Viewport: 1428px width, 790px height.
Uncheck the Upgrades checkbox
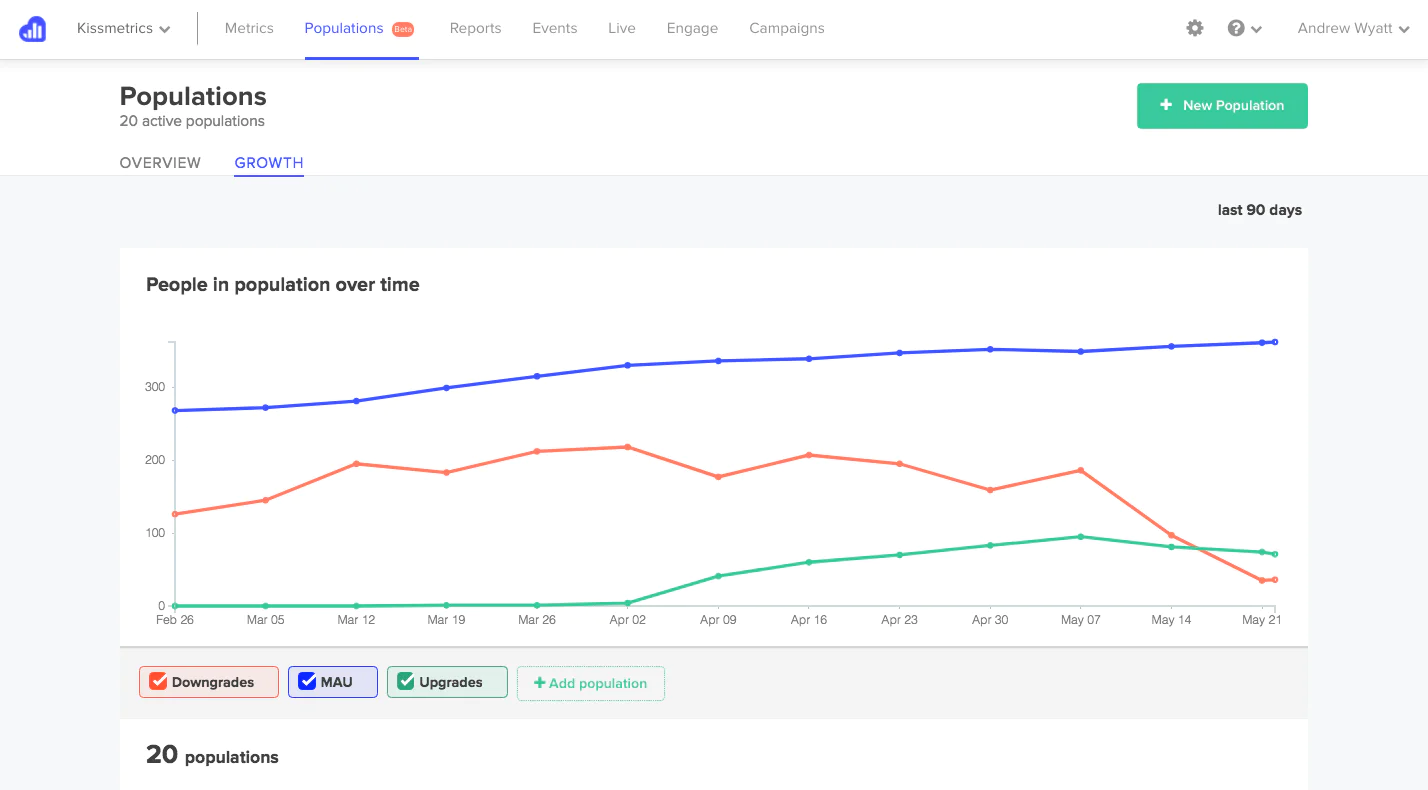coord(406,682)
